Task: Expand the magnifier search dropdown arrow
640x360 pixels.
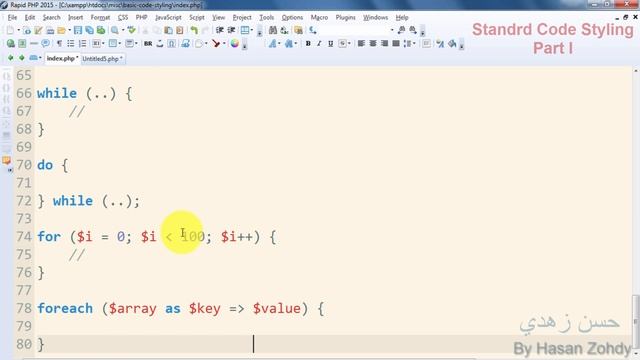Action: click(x=123, y=30)
